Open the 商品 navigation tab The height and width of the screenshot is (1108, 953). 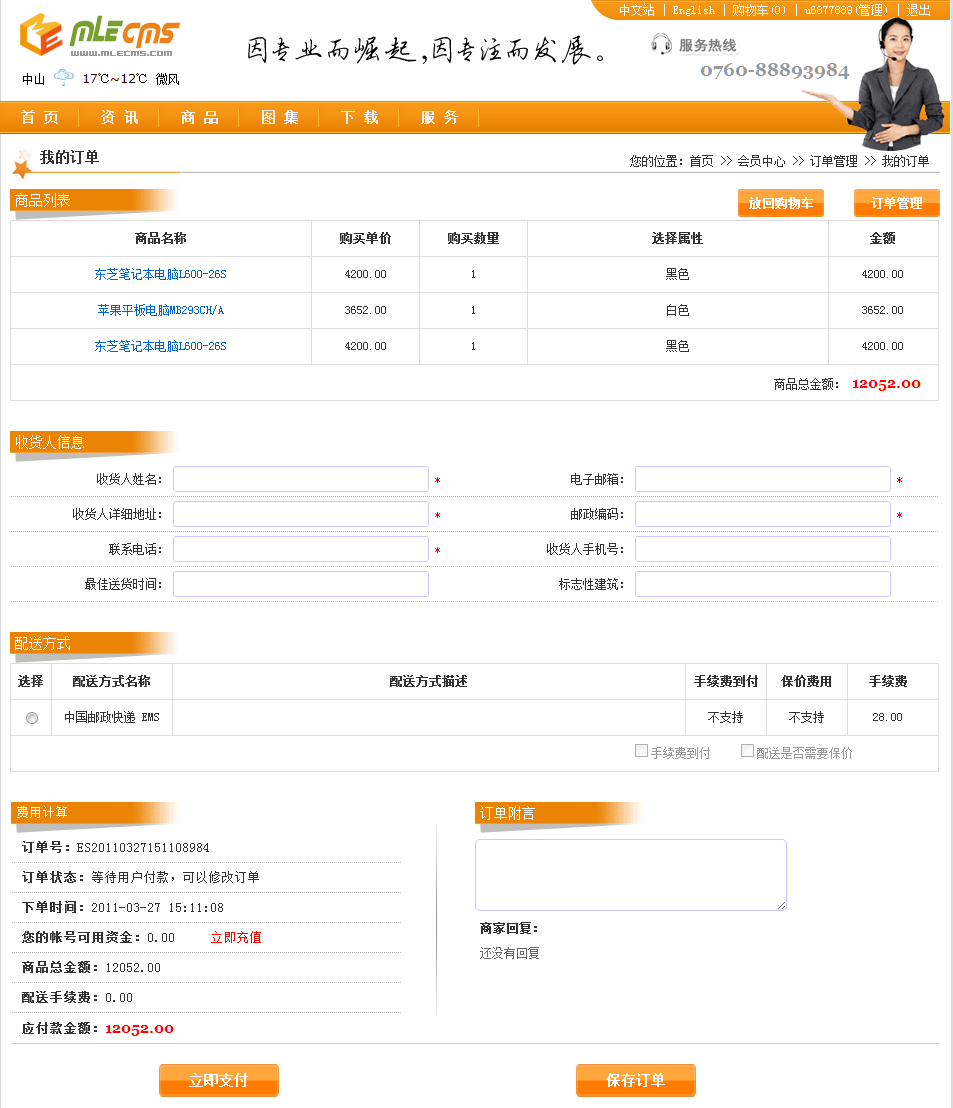pos(200,117)
